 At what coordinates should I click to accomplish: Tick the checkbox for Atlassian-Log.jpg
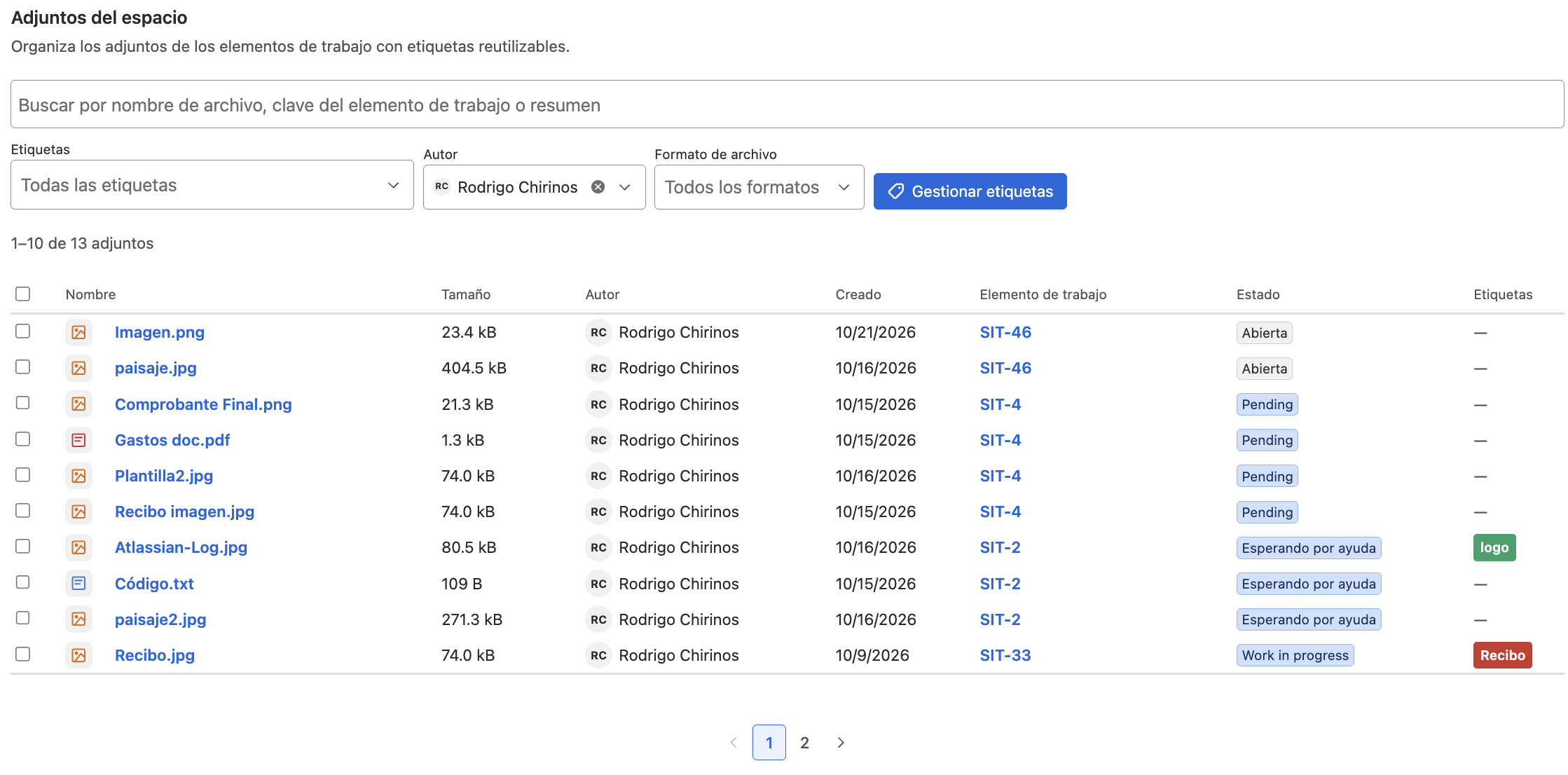[23, 546]
